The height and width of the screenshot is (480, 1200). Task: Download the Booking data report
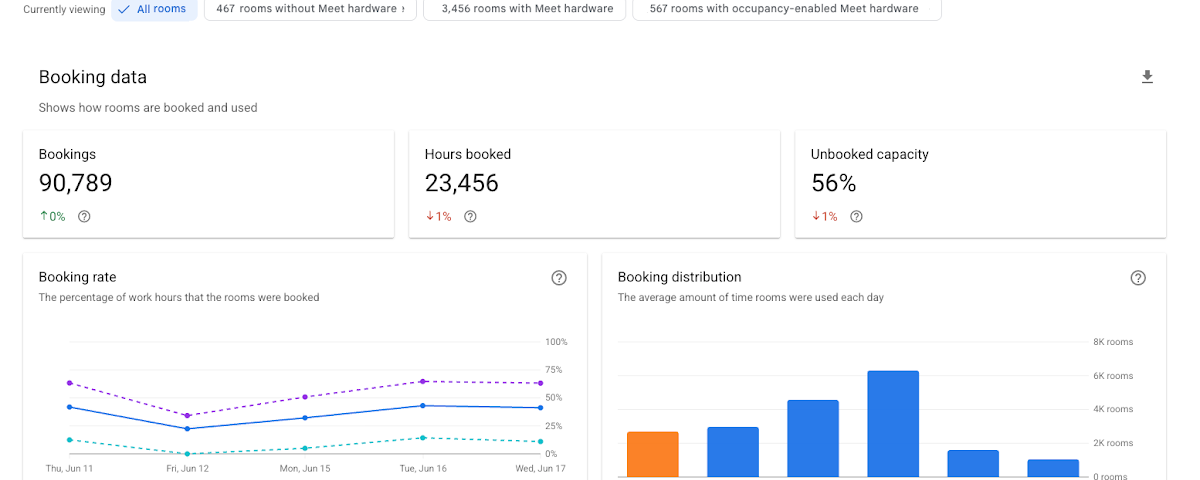coord(1147,77)
